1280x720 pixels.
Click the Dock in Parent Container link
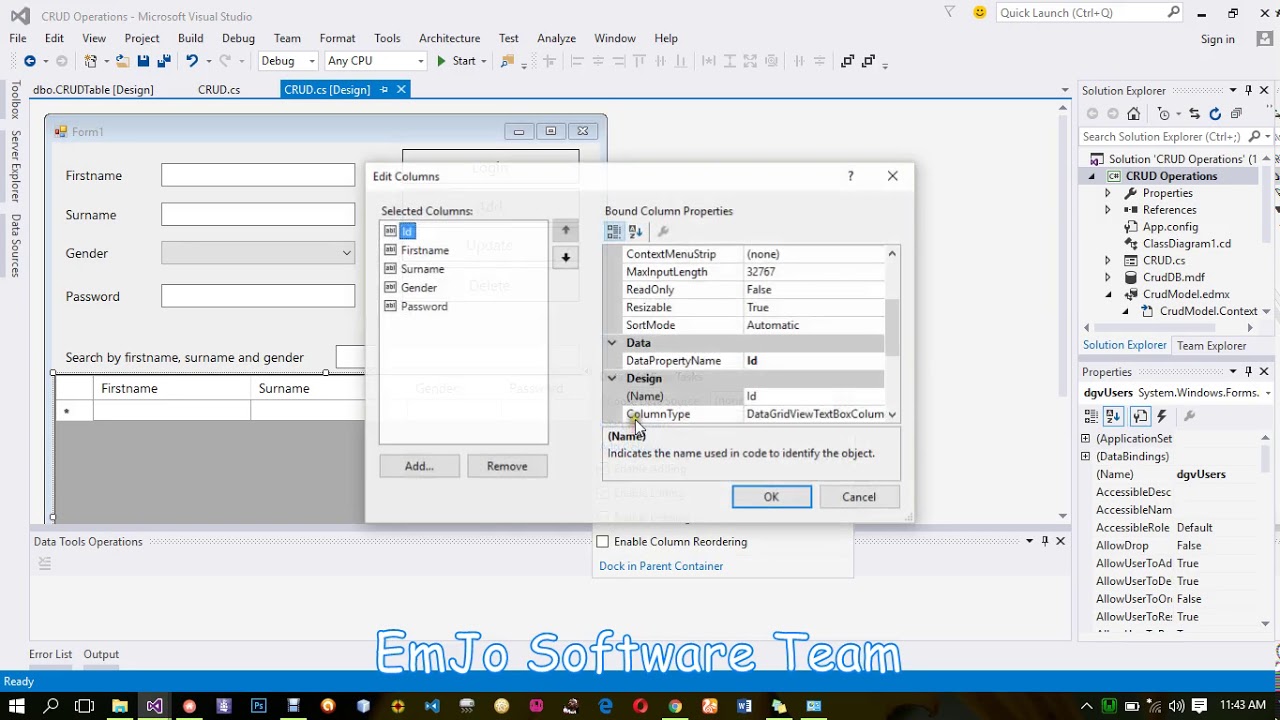(661, 566)
